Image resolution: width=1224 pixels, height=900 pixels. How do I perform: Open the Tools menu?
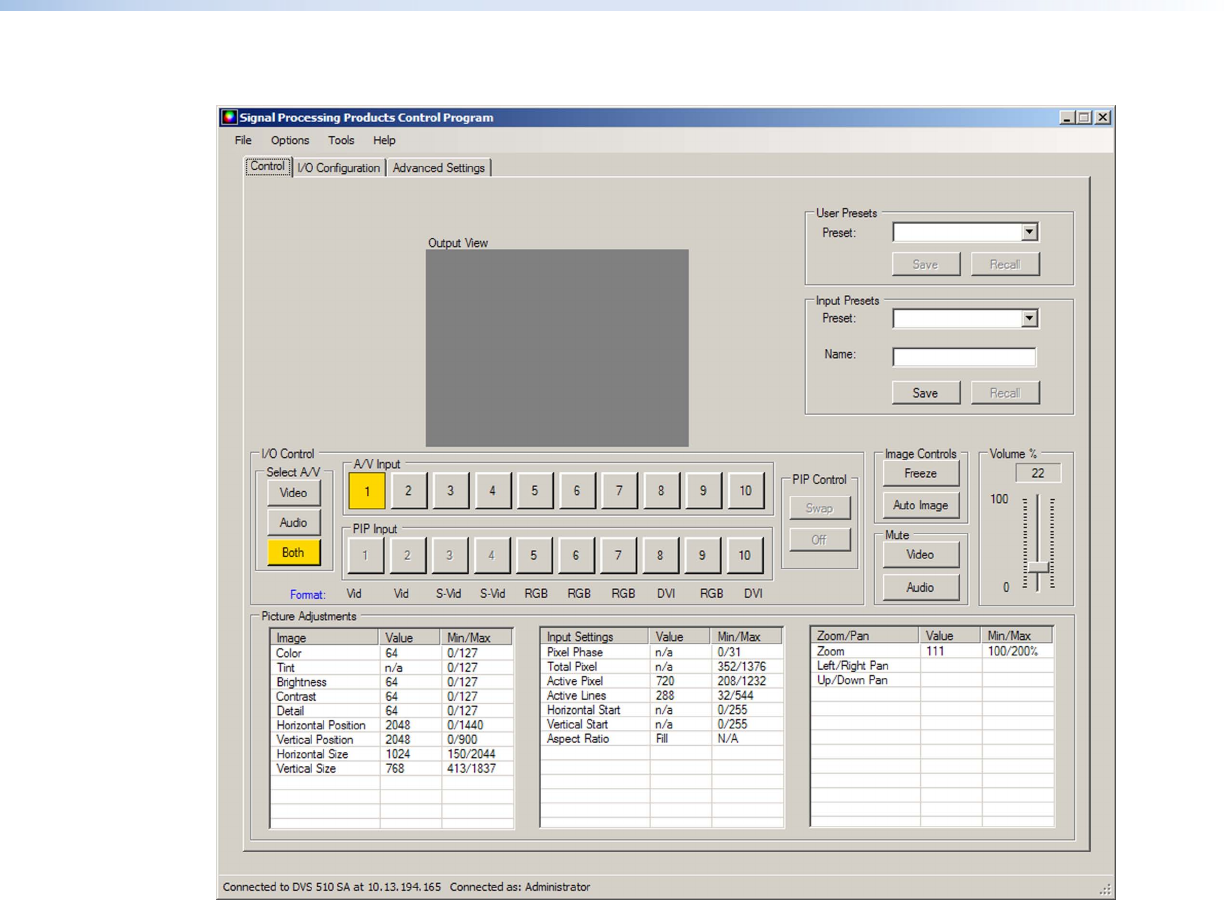coord(341,141)
